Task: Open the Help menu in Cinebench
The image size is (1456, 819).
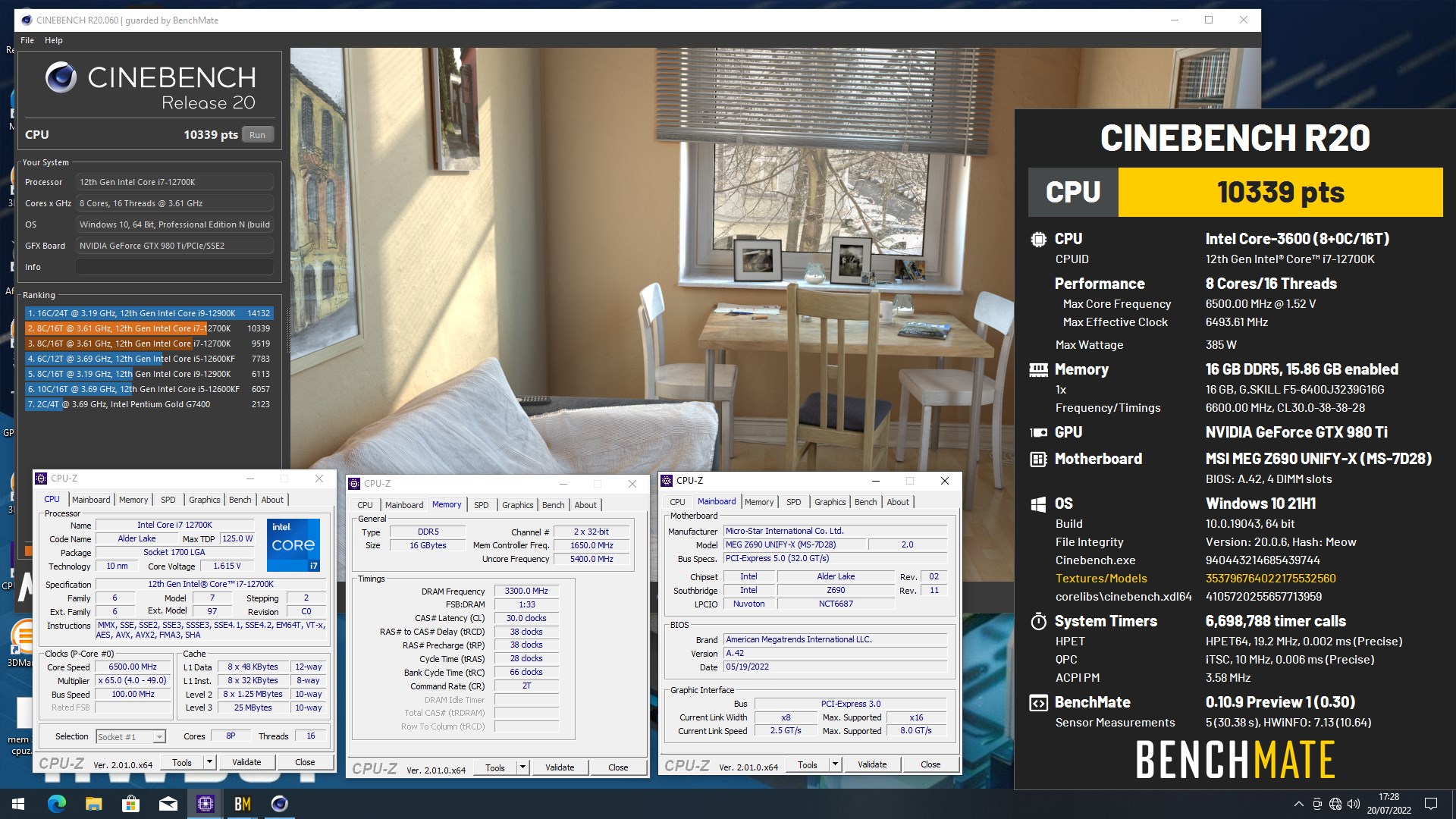Action: point(53,40)
